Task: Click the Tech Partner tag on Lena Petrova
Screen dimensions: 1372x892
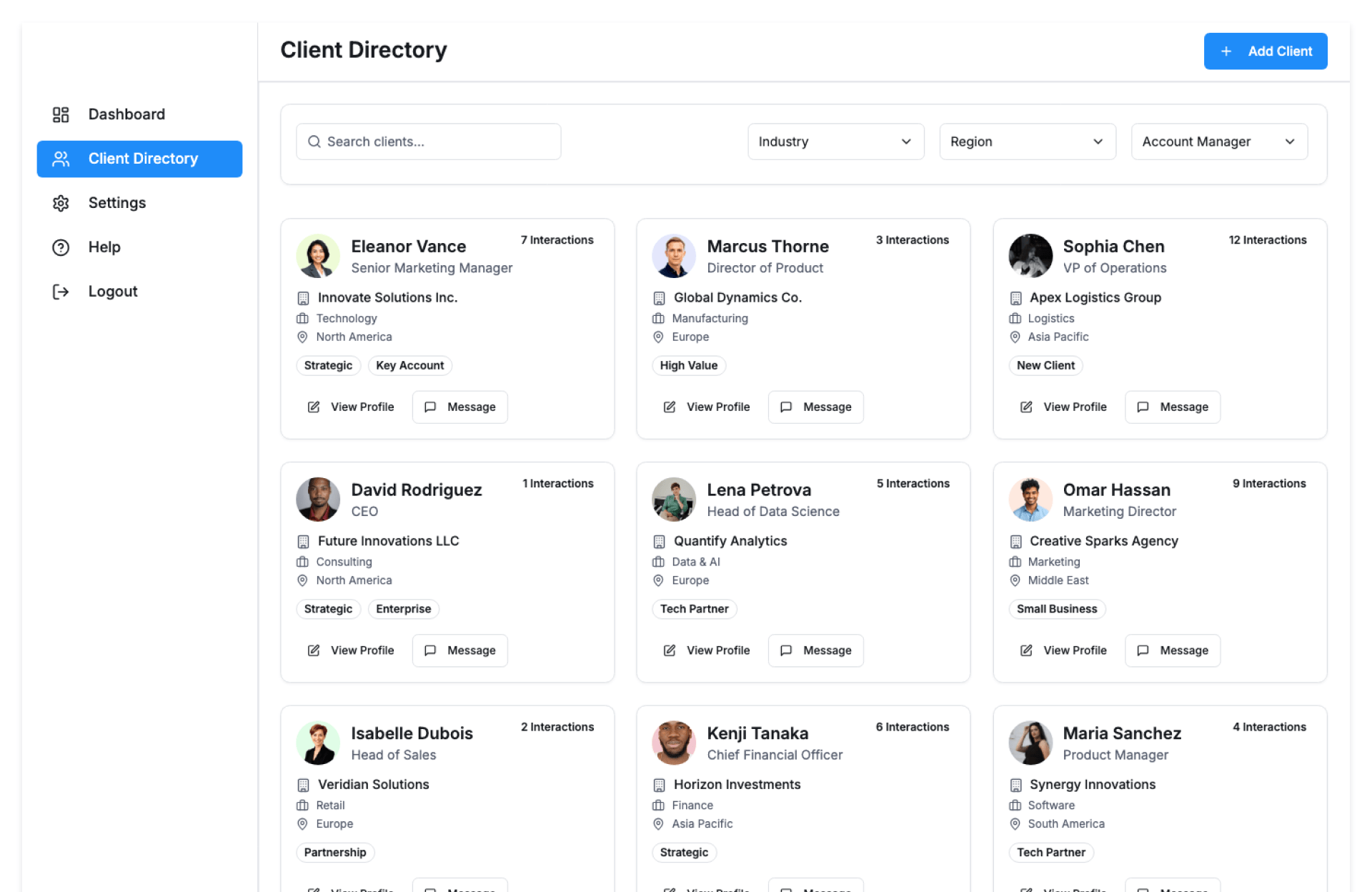Action: tap(694, 609)
